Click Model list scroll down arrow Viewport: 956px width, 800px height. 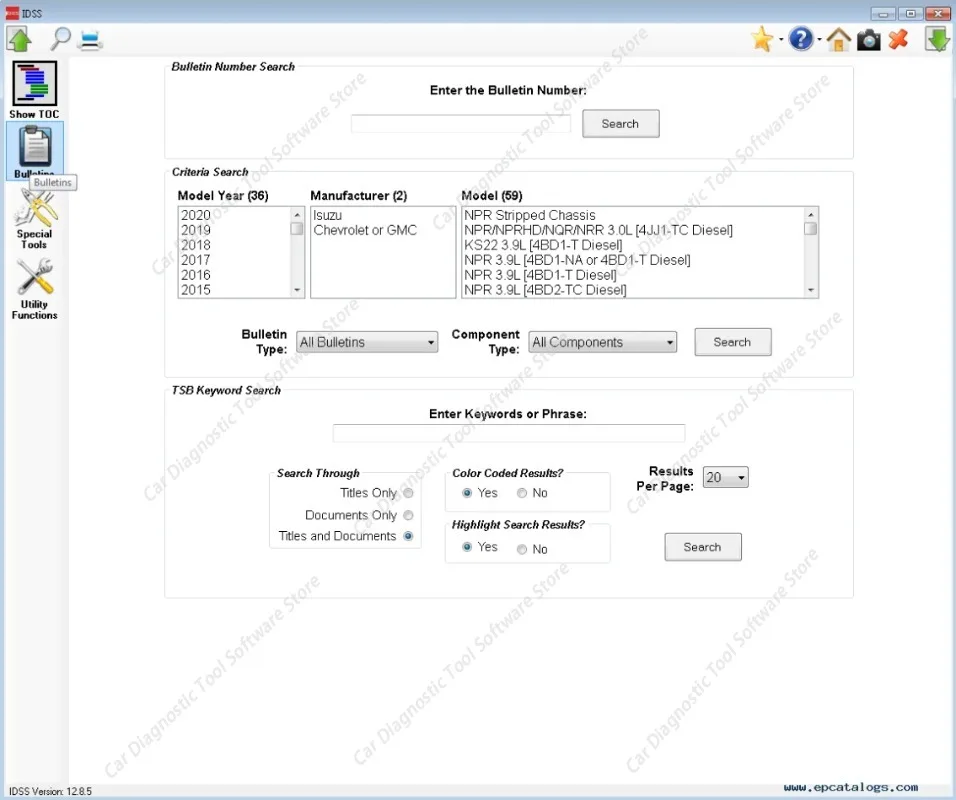(x=811, y=290)
